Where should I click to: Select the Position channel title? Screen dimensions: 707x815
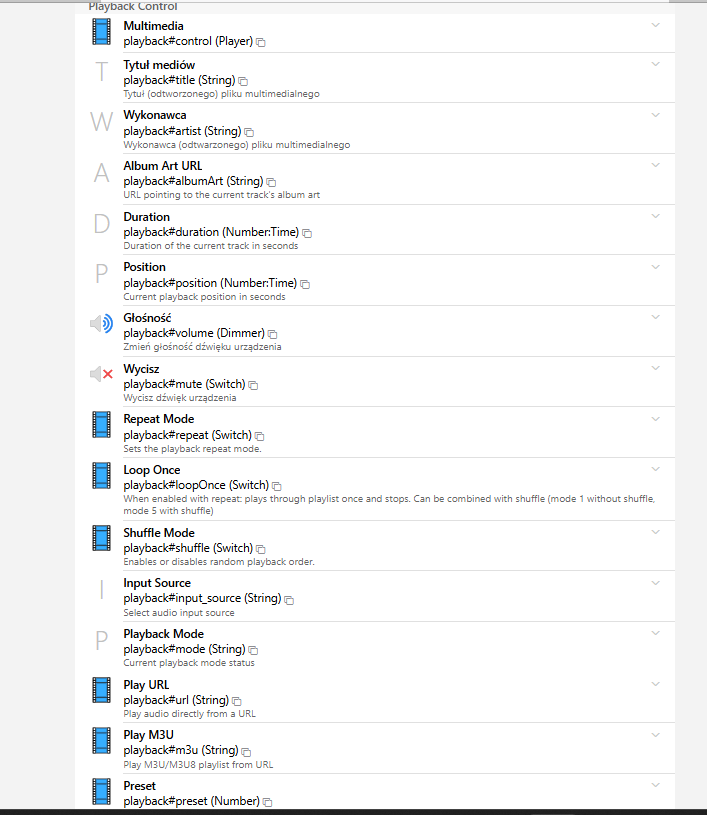coord(144,267)
